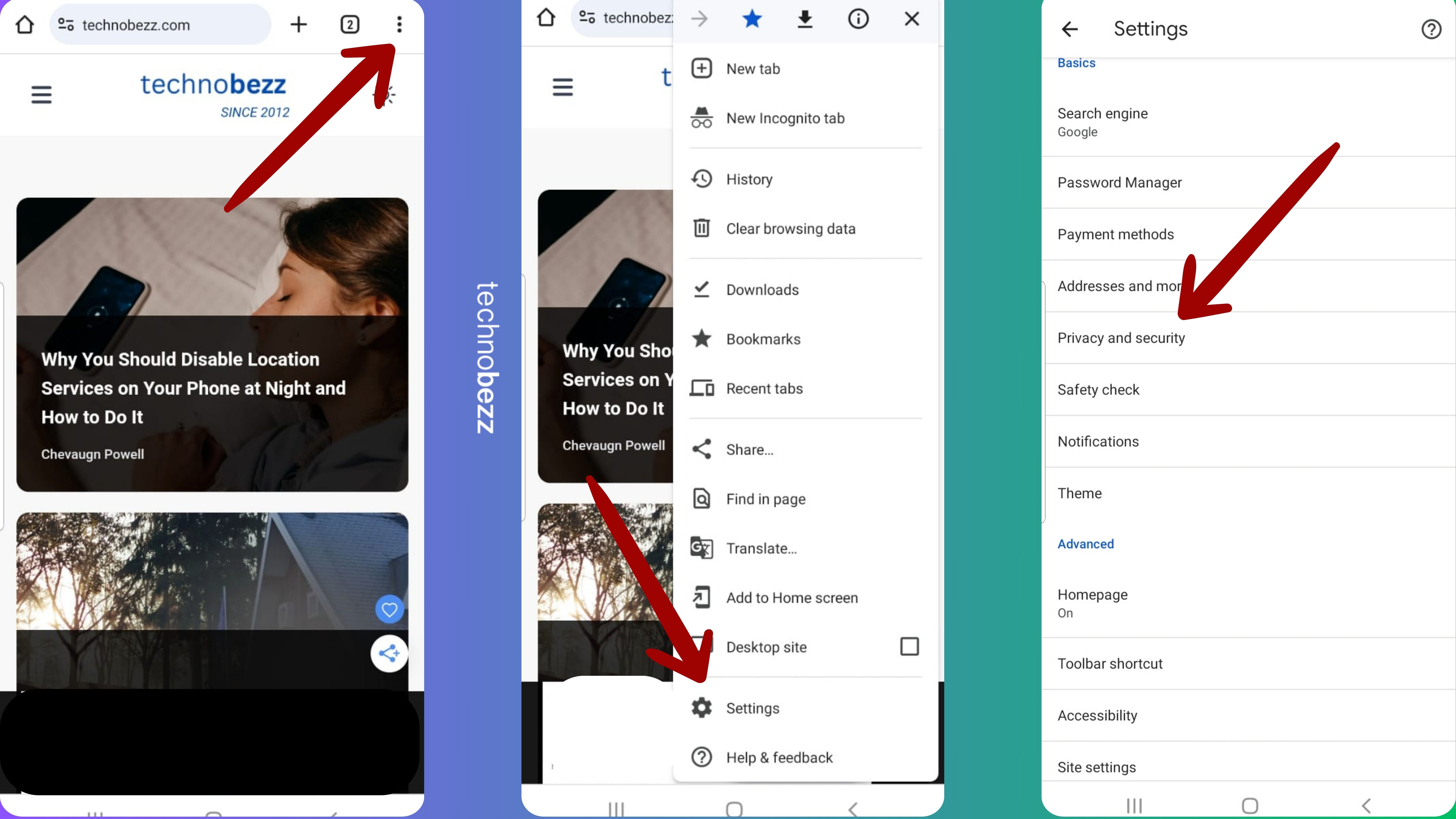The width and height of the screenshot is (1456, 819).
Task: Tap the heart favorite button
Action: point(390,609)
